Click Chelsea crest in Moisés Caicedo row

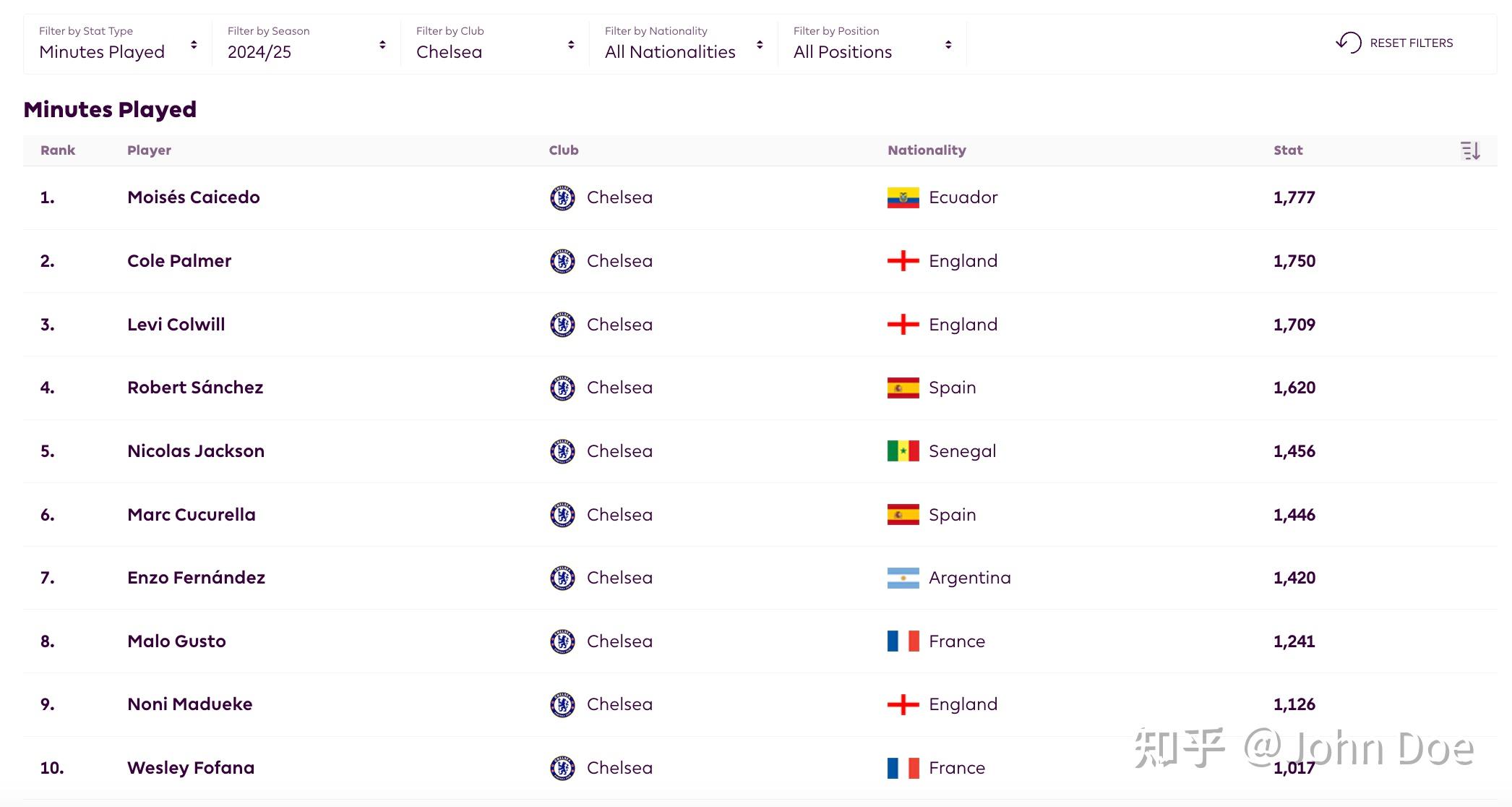click(562, 197)
